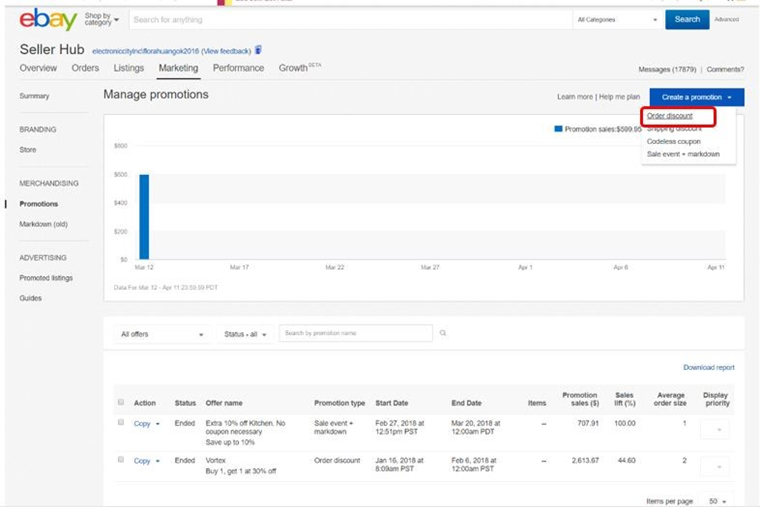Click the eBay logo
This screenshot has width=760, height=507.
point(48,20)
